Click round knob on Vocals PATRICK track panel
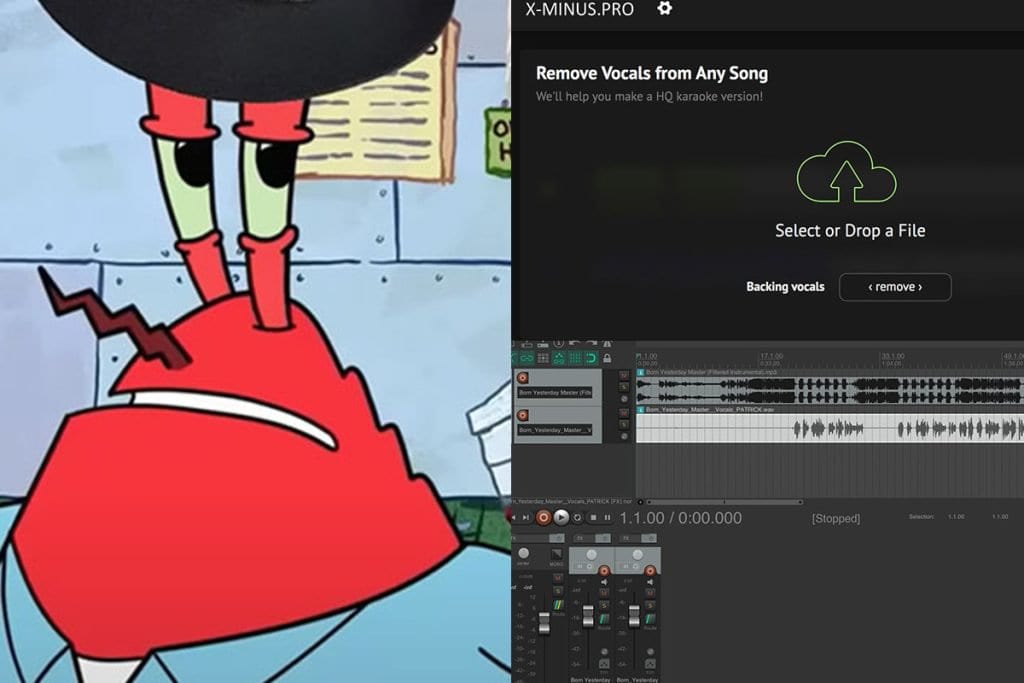The height and width of the screenshot is (683, 1024). coord(624,436)
